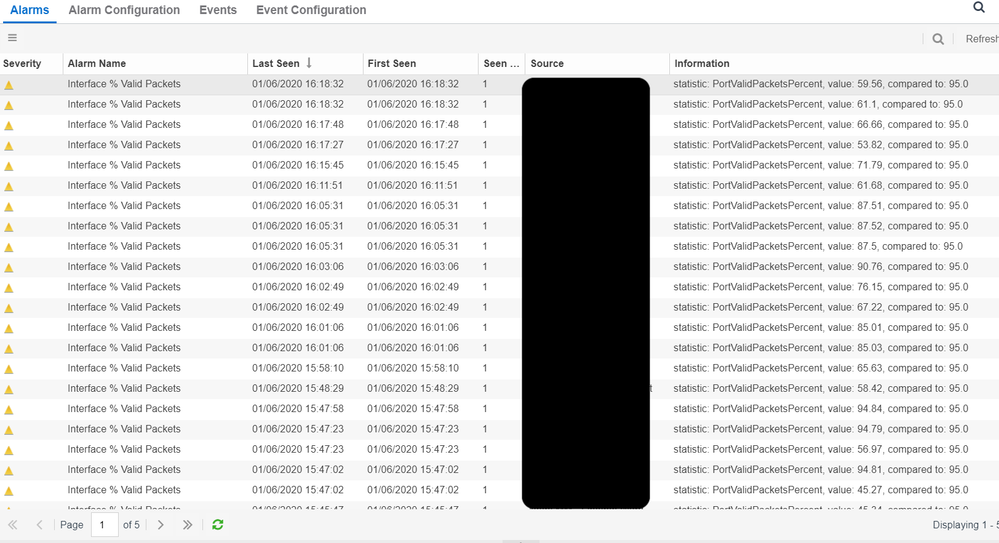
Task: Click warning icon for value 61.1 row
Action: coord(9,105)
